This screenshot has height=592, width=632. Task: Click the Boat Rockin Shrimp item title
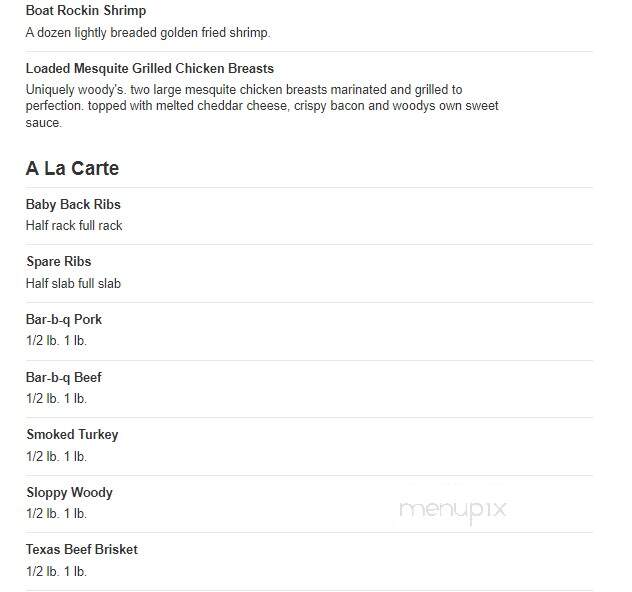(x=86, y=10)
